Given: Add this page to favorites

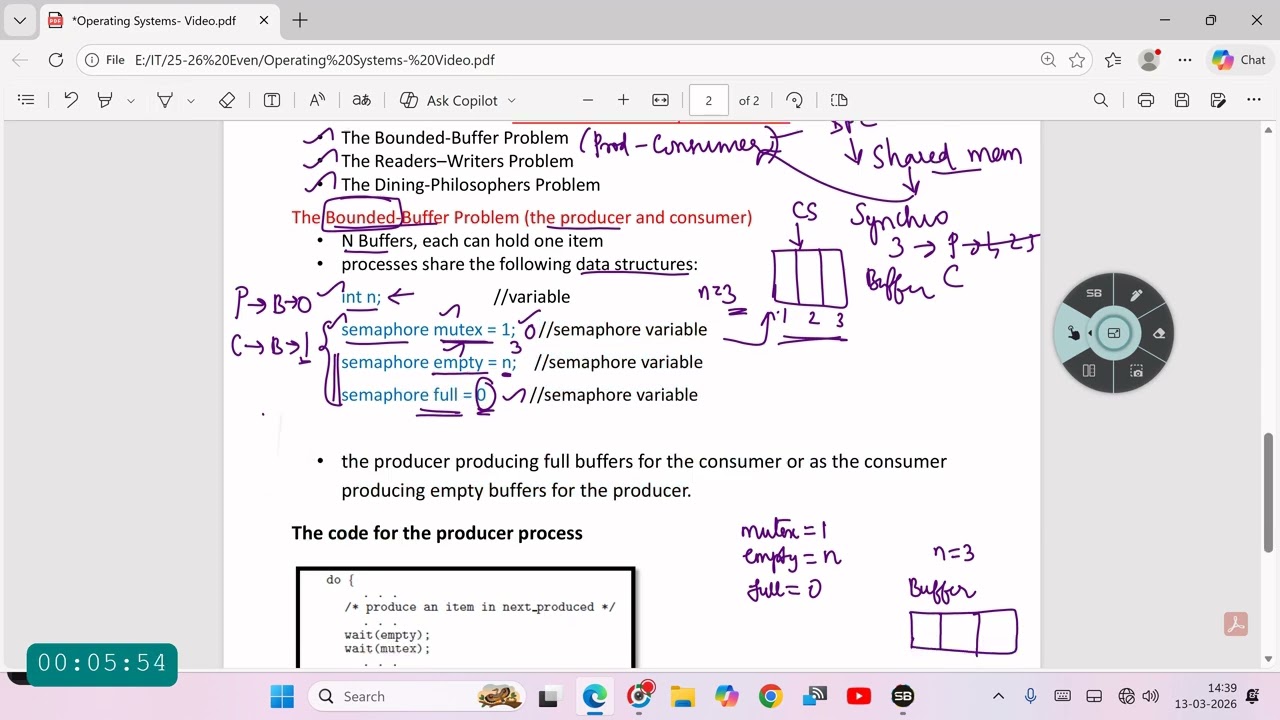Looking at the screenshot, I should click(x=1077, y=60).
